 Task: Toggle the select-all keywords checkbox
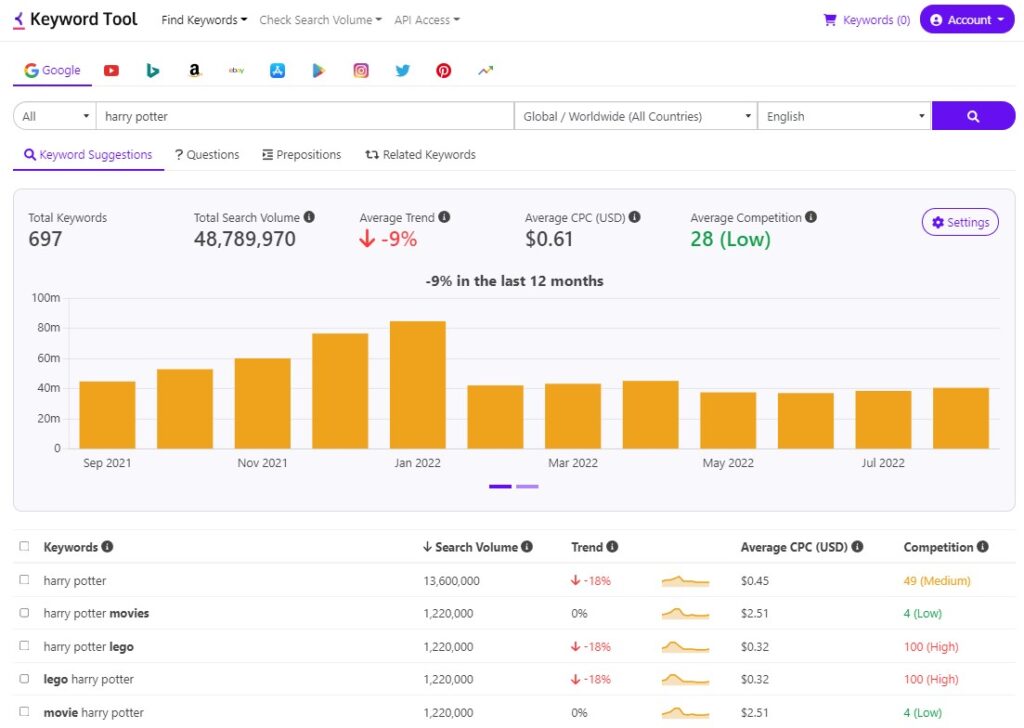click(24, 546)
